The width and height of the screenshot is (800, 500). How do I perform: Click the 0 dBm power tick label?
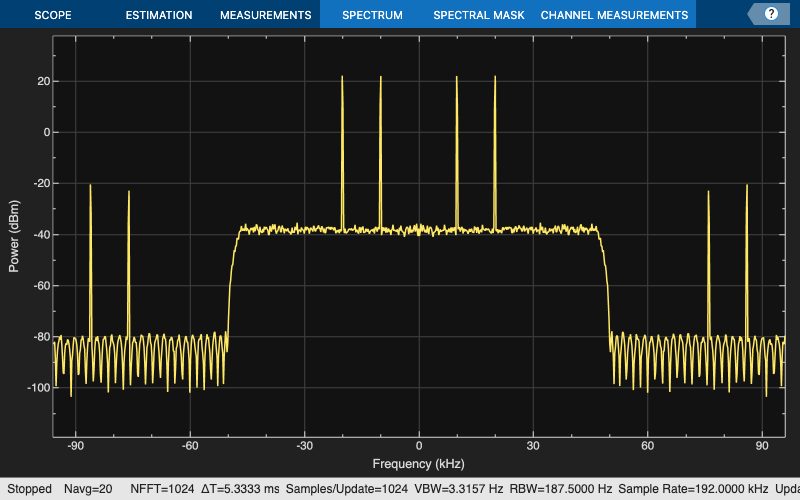click(47, 132)
